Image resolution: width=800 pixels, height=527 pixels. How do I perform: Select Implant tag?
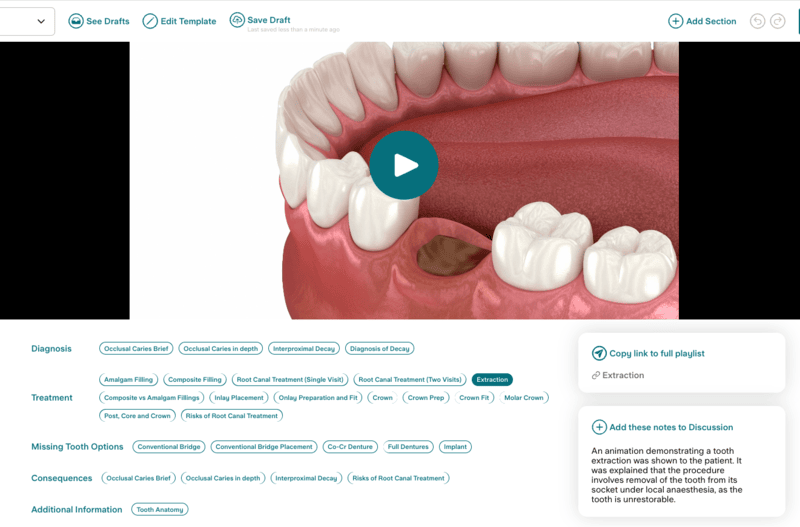(455, 446)
